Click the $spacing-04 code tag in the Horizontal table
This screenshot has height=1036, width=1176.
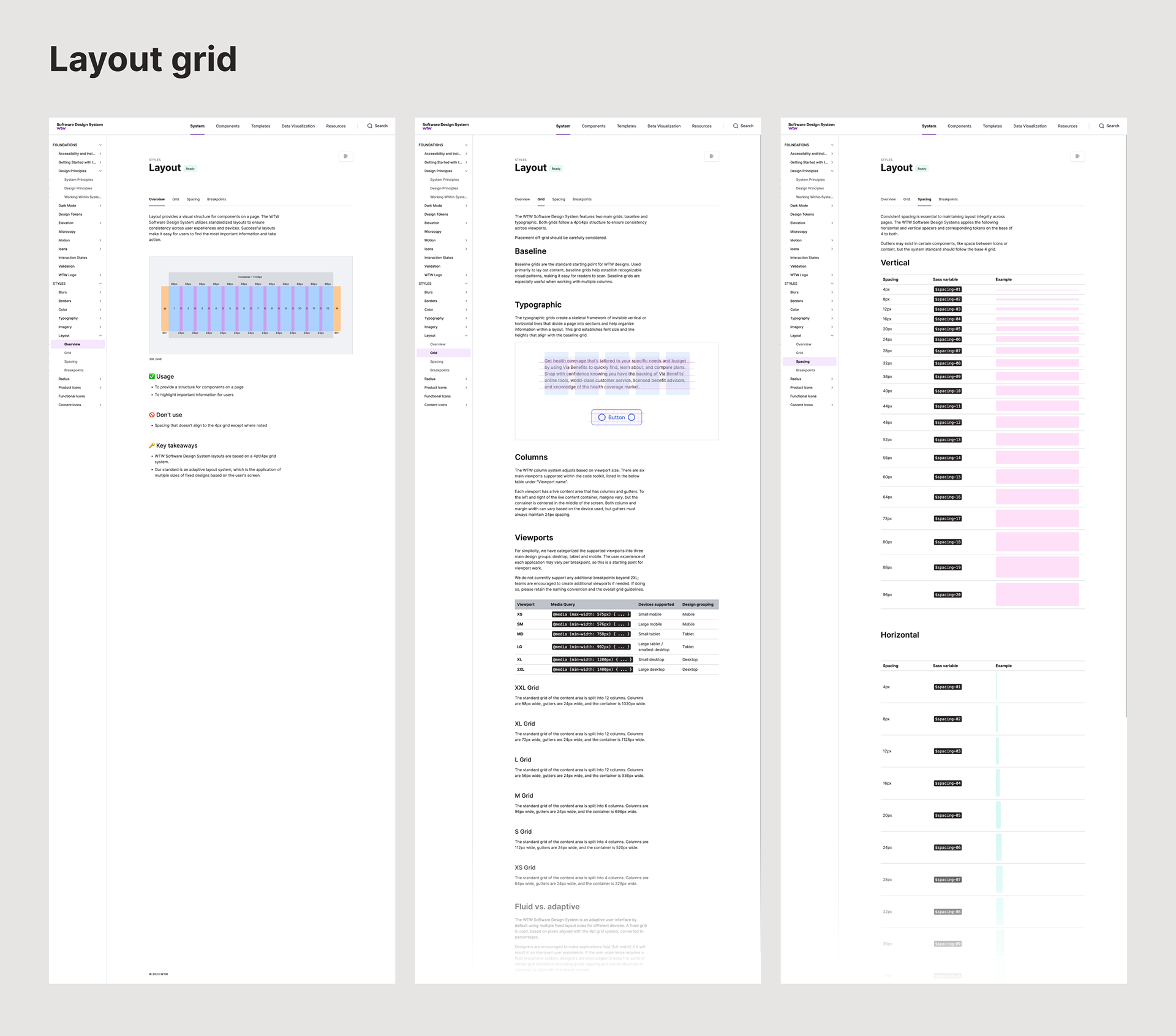948,784
